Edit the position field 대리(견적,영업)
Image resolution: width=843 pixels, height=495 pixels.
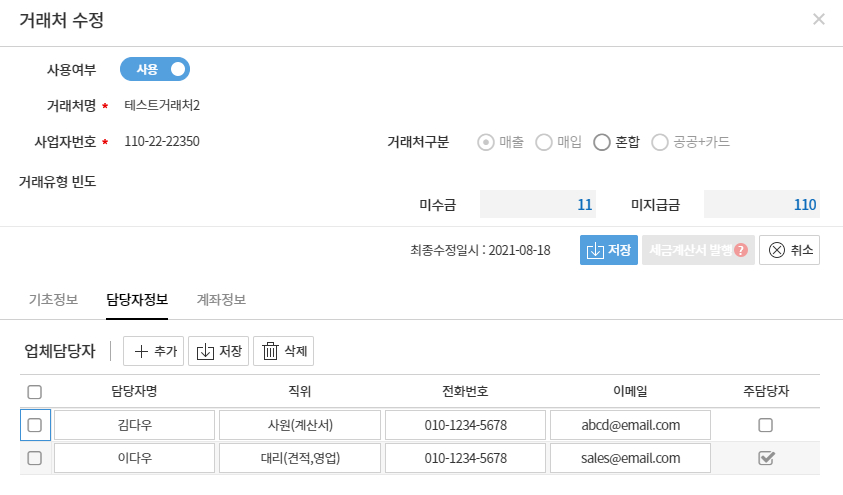(x=300, y=458)
